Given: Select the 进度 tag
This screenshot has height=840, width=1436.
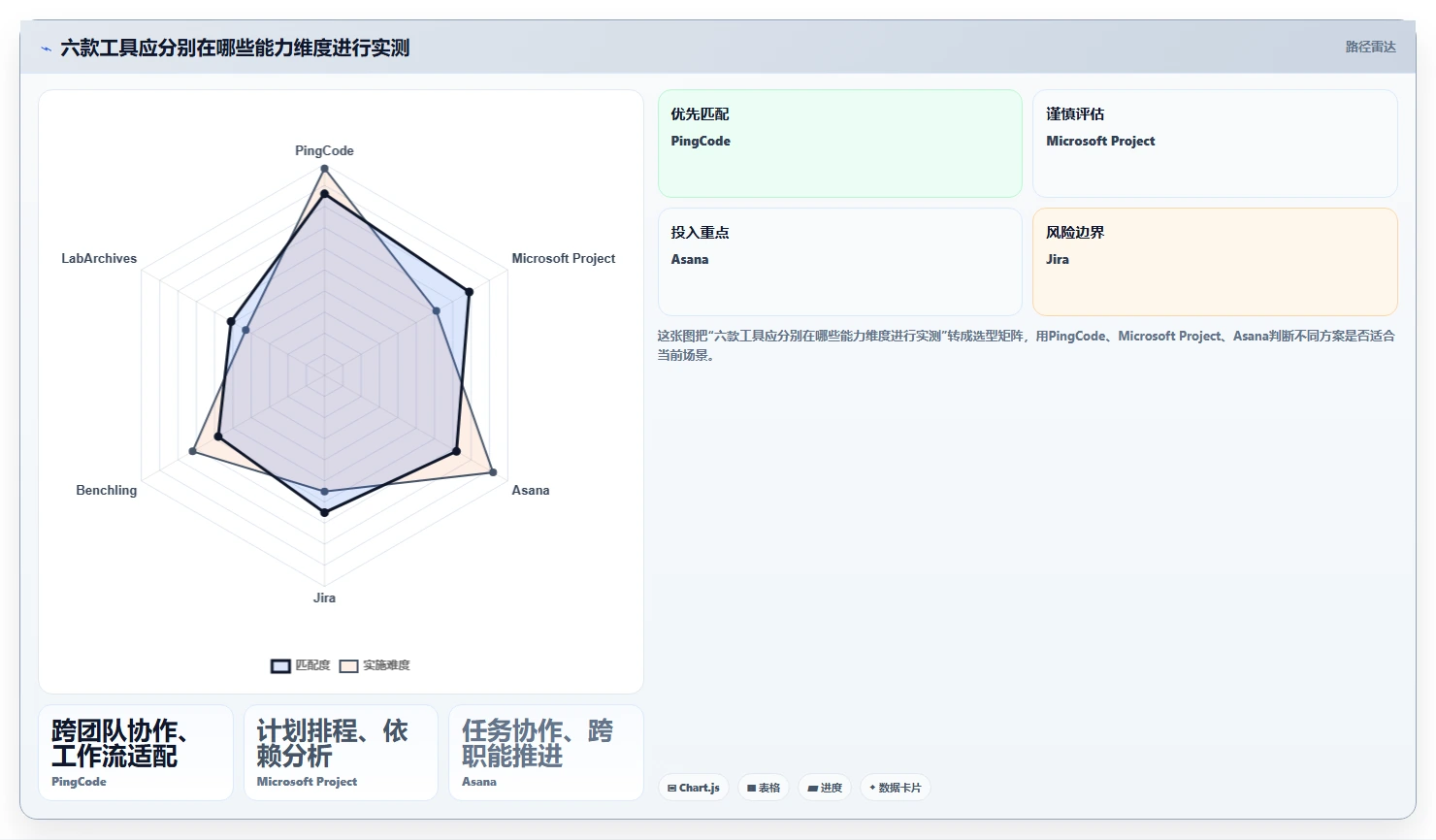Looking at the screenshot, I should point(825,788).
